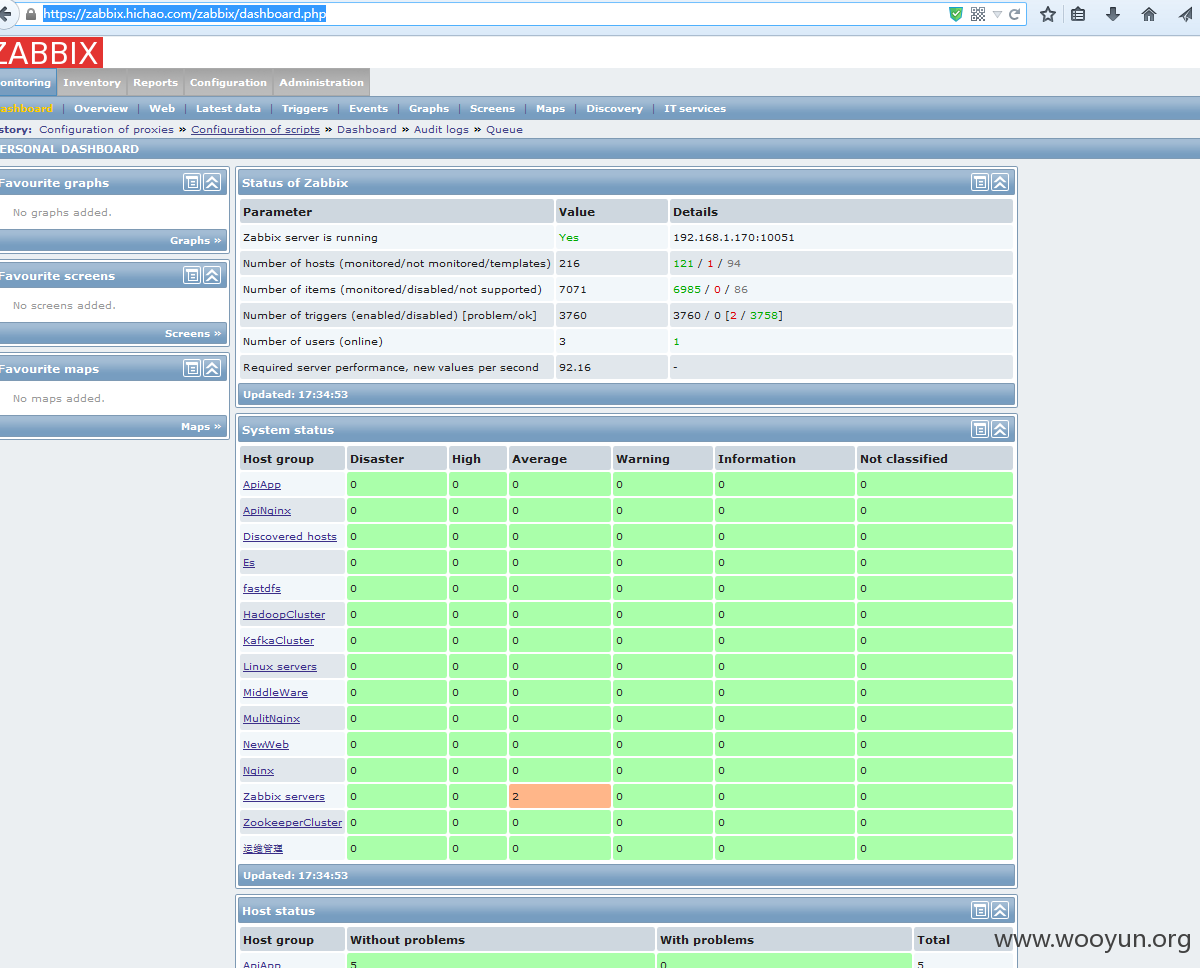Click server address 192.168.1.170:10051
This screenshot has width=1200, height=968.
tap(734, 237)
